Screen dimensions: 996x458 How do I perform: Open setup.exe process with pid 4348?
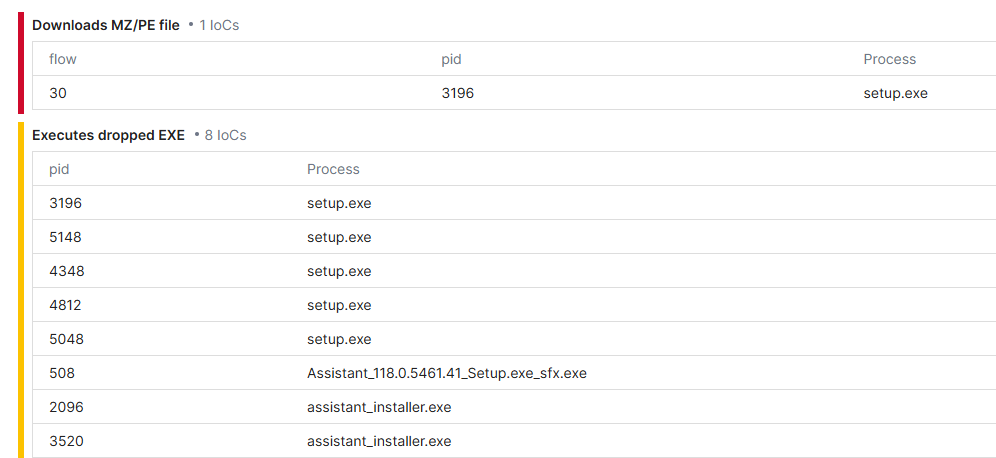click(339, 271)
